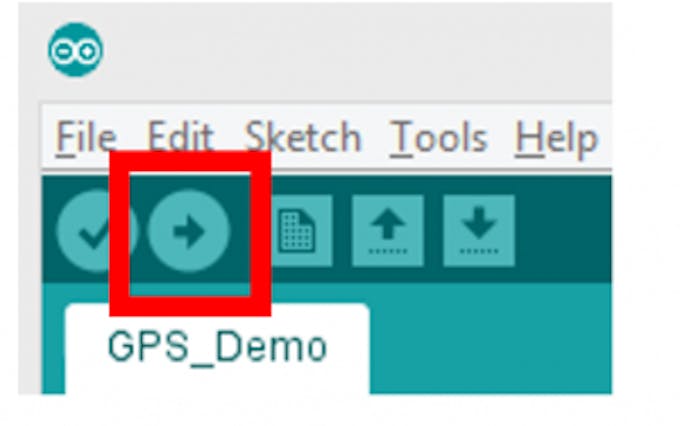
Task: Open a sketch using the up-arrow icon
Action: [388, 231]
